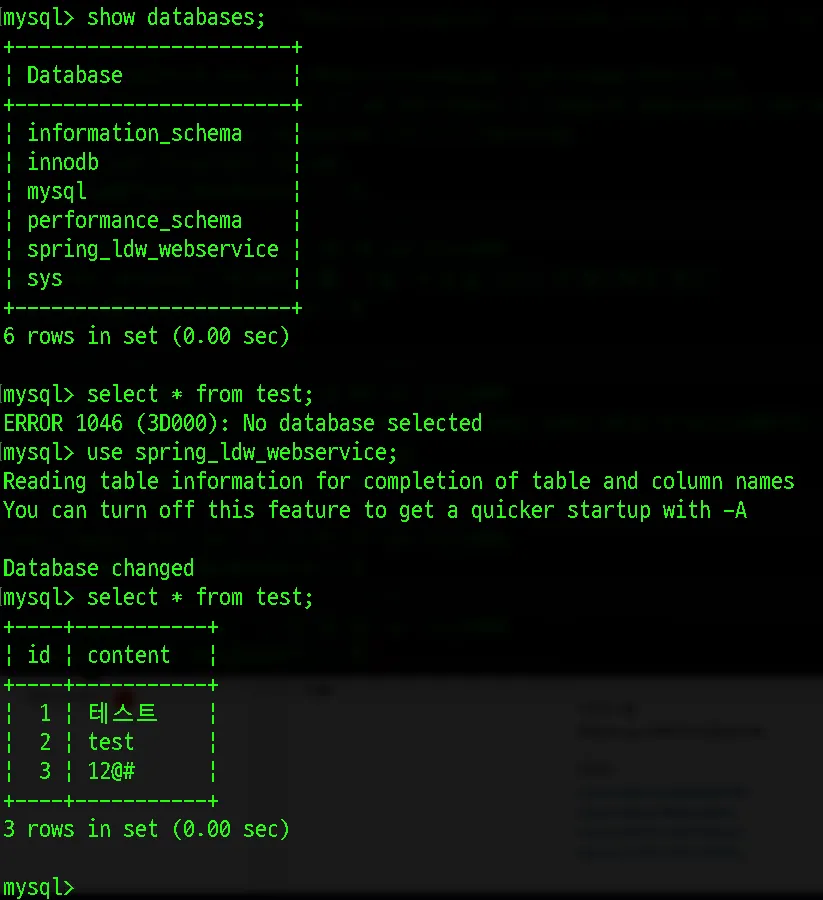This screenshot has width=823, height=900.
Task: Click the 'use spring_ldw_webservice;' command
Action: coord(242,453)
